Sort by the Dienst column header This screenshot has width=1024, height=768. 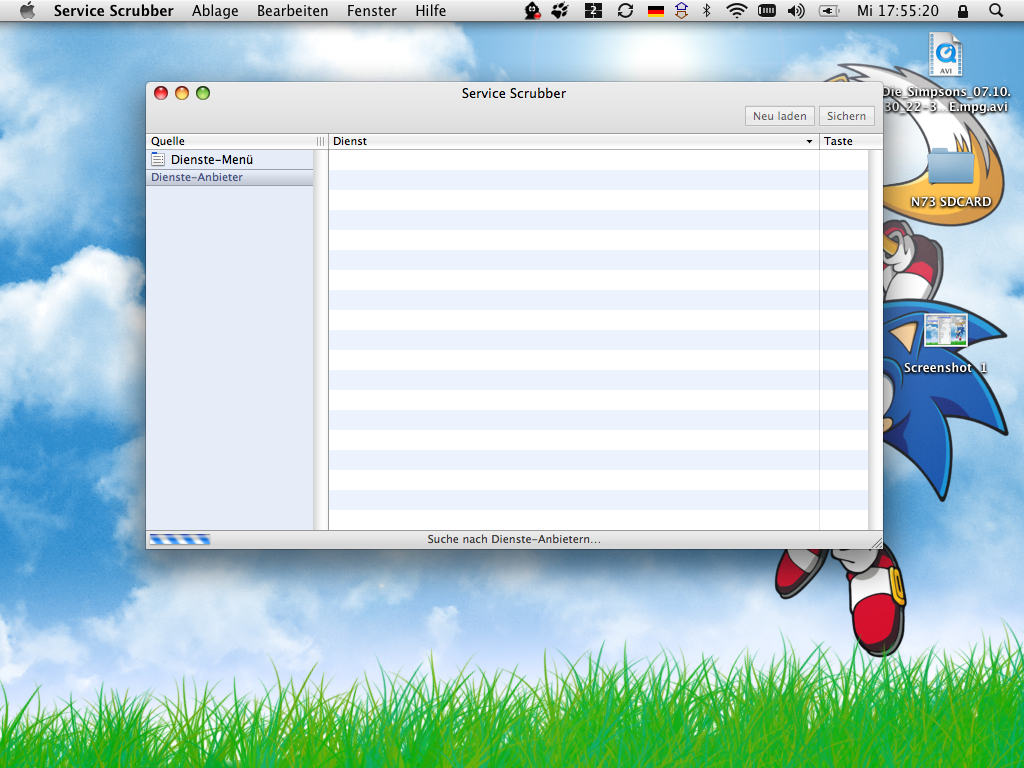point(574,141)
